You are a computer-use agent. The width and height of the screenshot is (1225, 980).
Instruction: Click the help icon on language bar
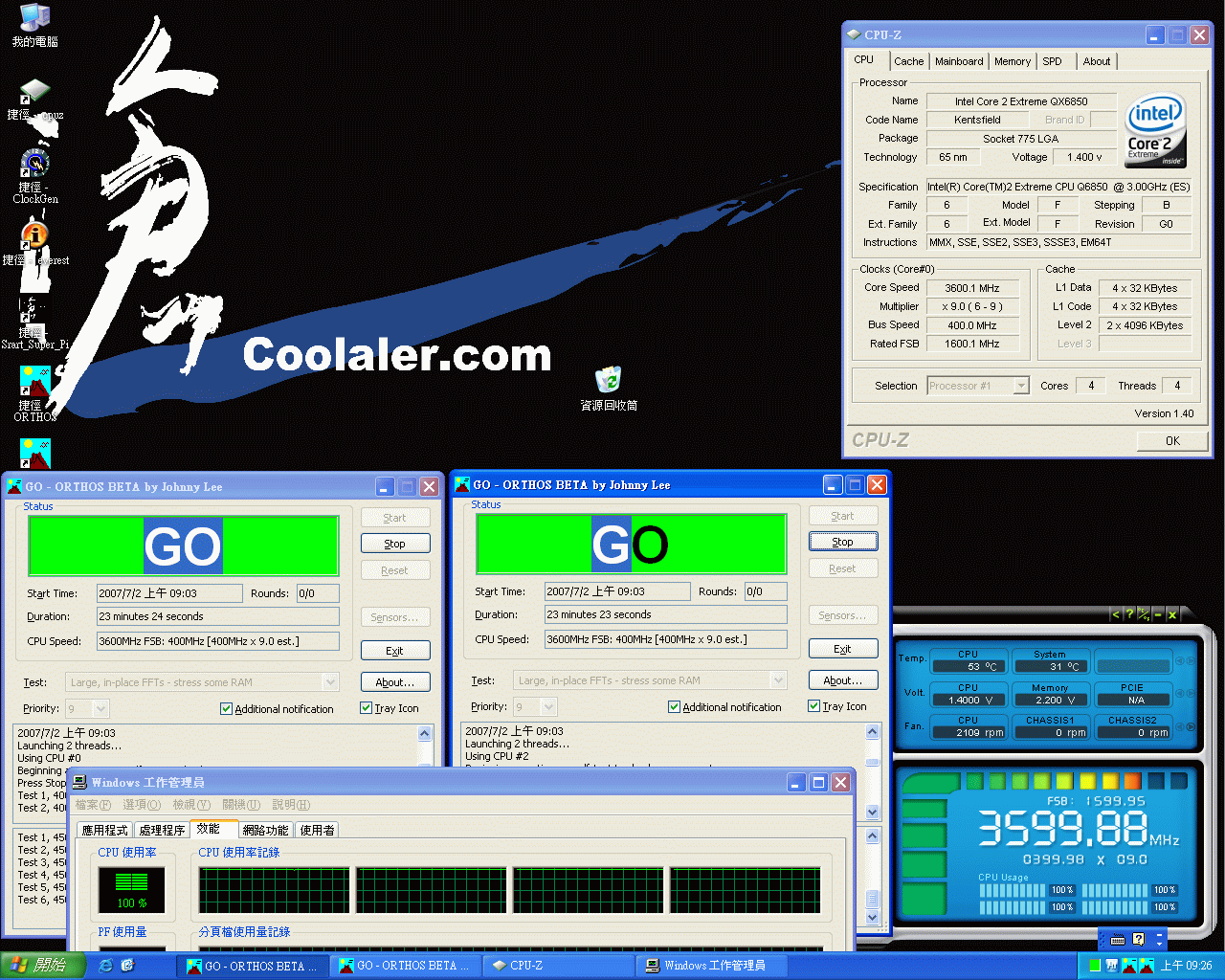(x=1139, y=940)
